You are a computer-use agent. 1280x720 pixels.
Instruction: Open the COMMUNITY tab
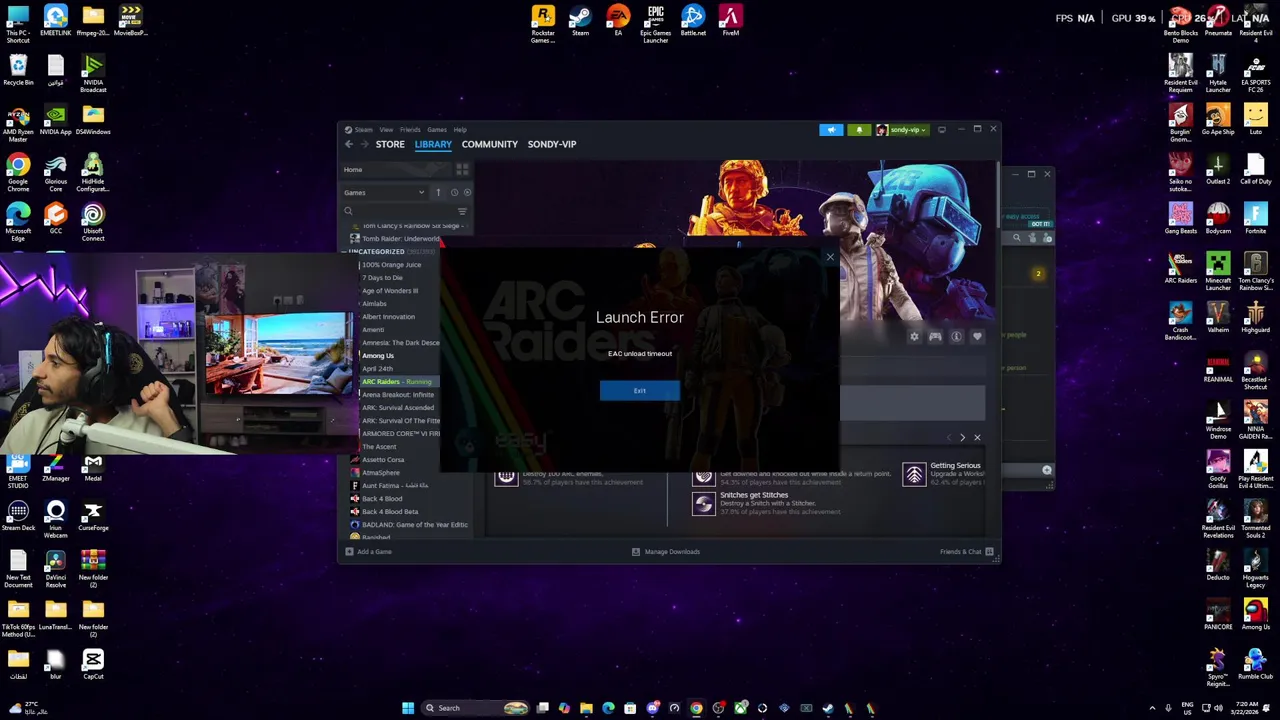pos(490,144)
